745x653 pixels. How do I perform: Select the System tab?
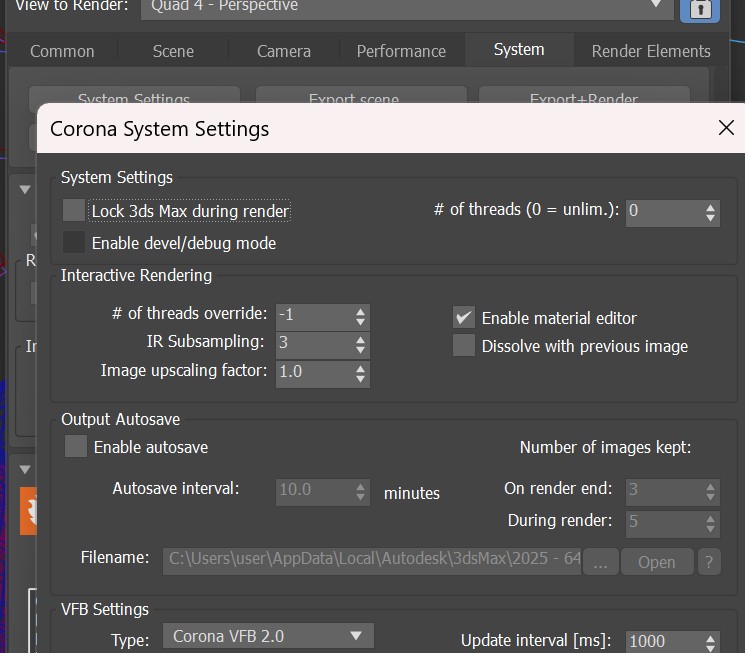pyautogui.click(x=519, y=49)
